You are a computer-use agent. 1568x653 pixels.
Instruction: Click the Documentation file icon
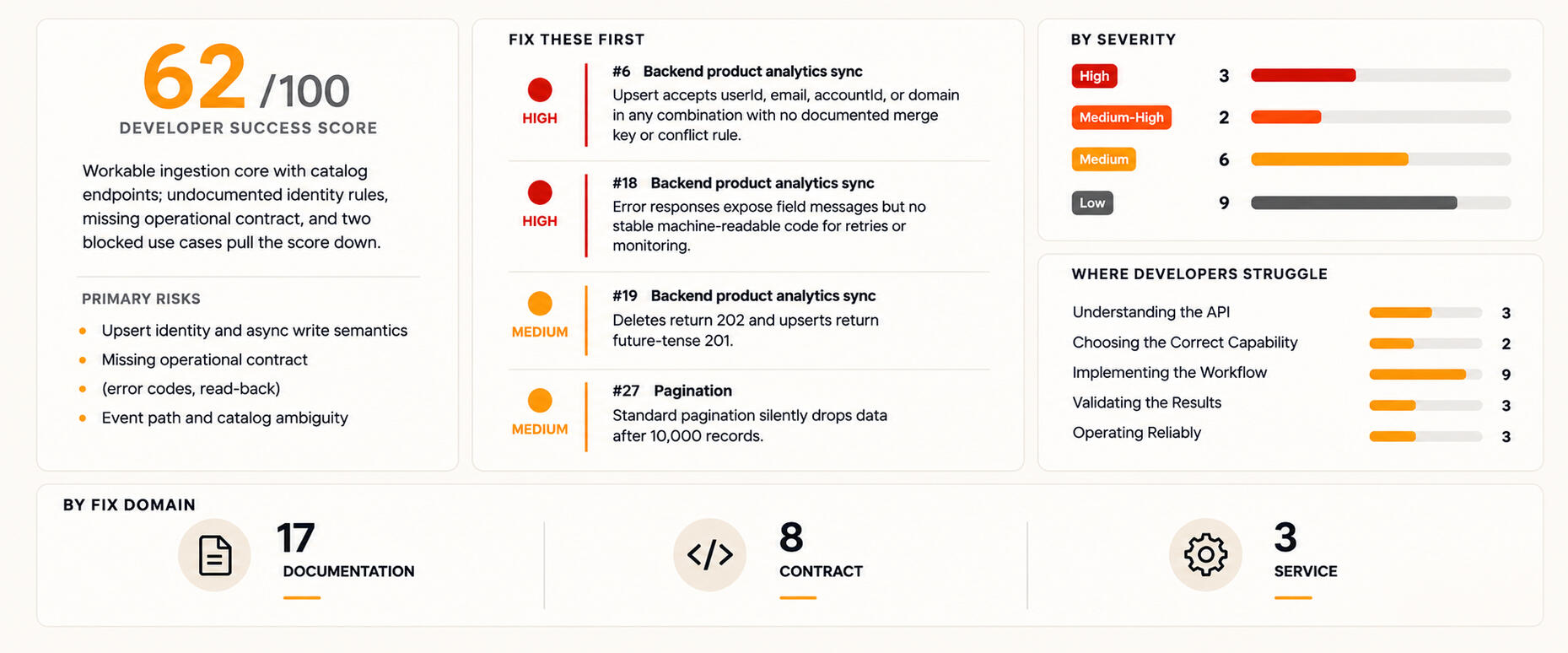click(x=214, y=555)
